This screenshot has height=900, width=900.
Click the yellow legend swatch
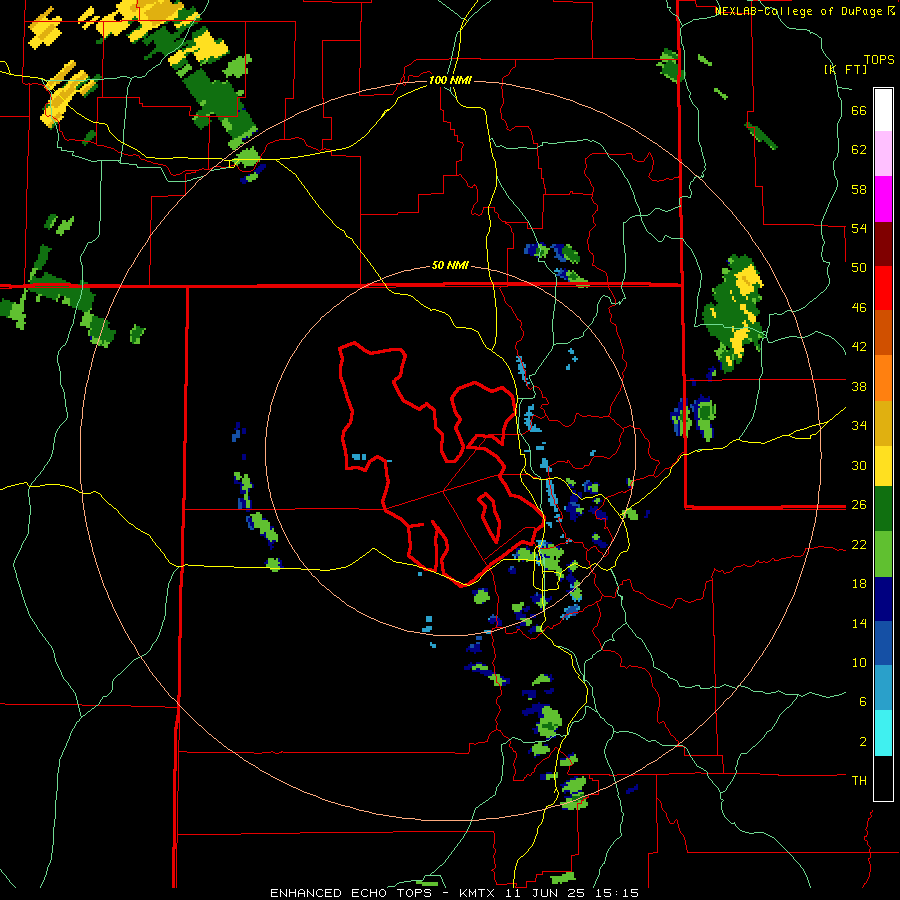point(883,465)
